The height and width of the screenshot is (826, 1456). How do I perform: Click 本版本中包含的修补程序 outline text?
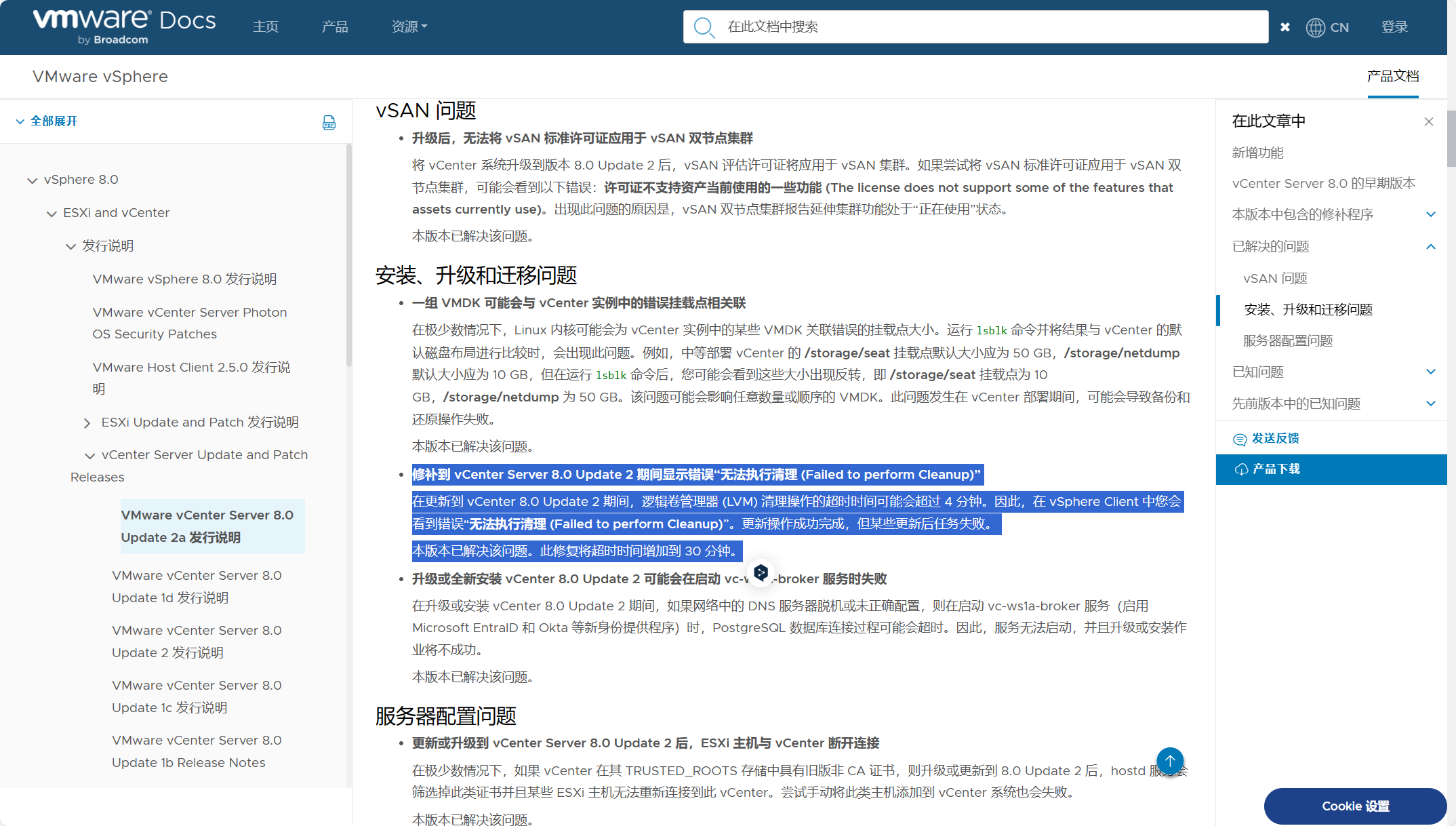click(1302, 214)
